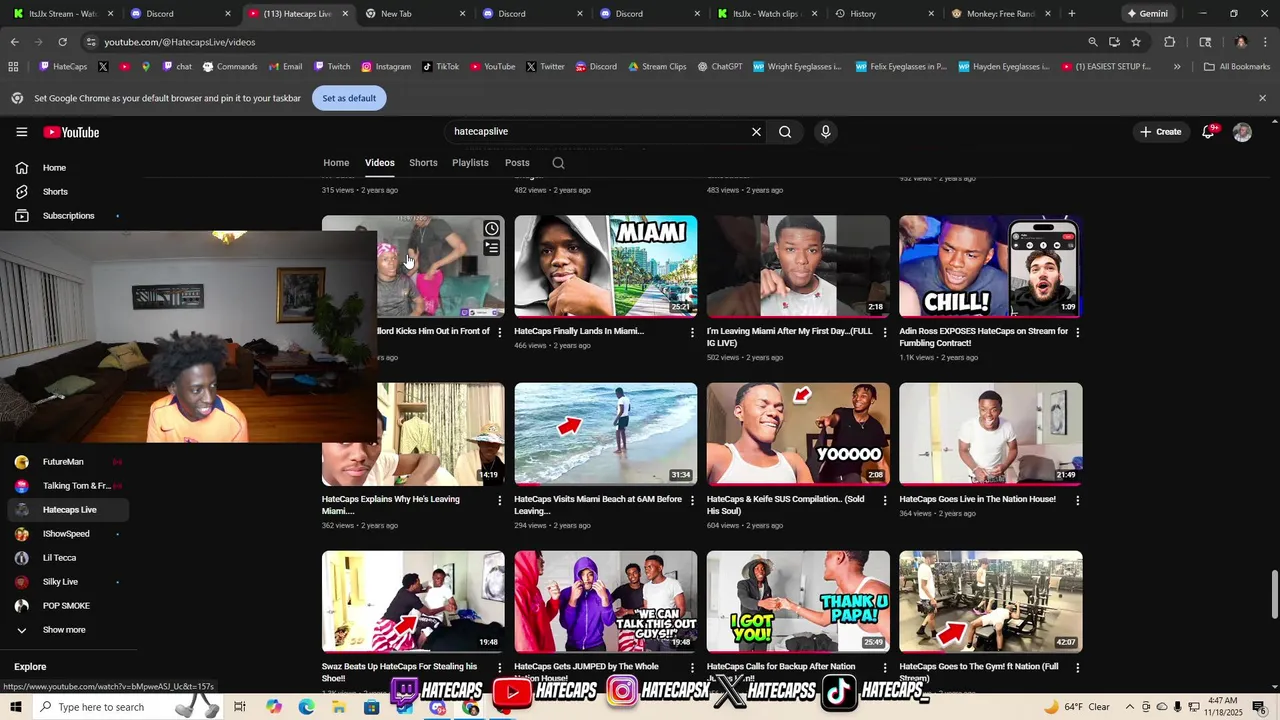Image resolution: width=1280 pixels, height=720 pixels.
Task: Open options for I'm Leaving Miami video
Action: click(x=884, y=332)
